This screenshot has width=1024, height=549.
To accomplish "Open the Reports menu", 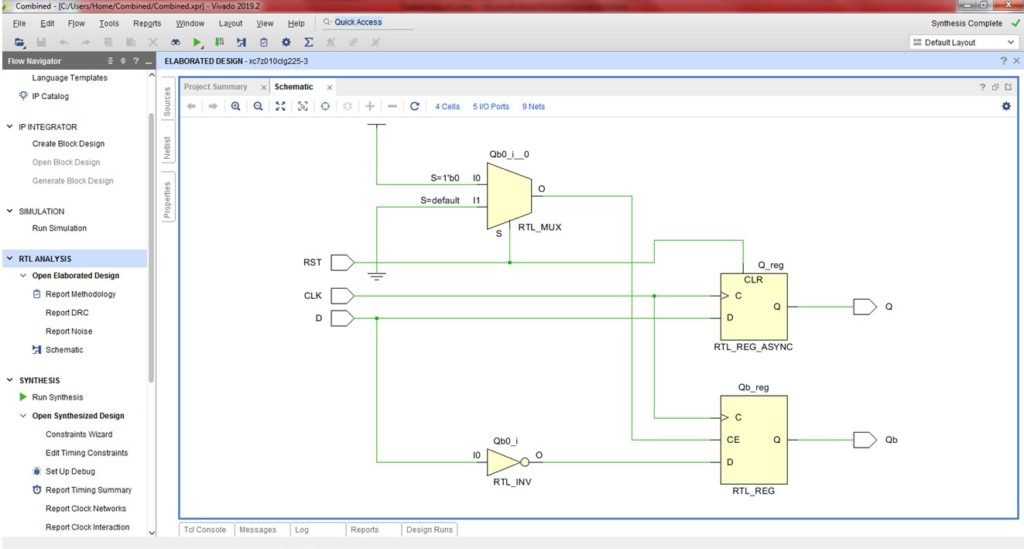I will coord(147,23).
